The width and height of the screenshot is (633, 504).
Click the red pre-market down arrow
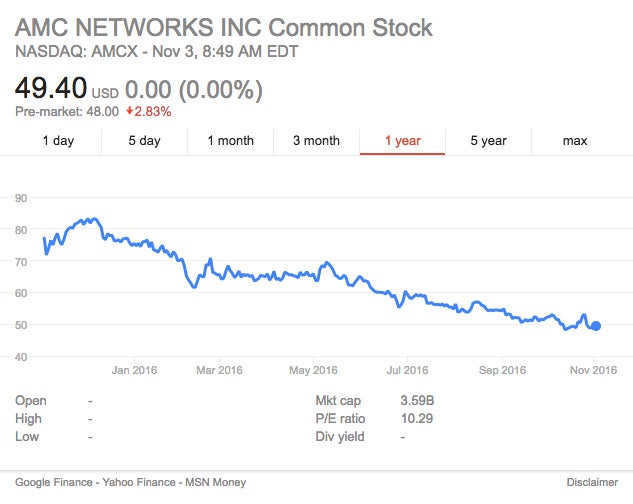(x=130, y=111)
